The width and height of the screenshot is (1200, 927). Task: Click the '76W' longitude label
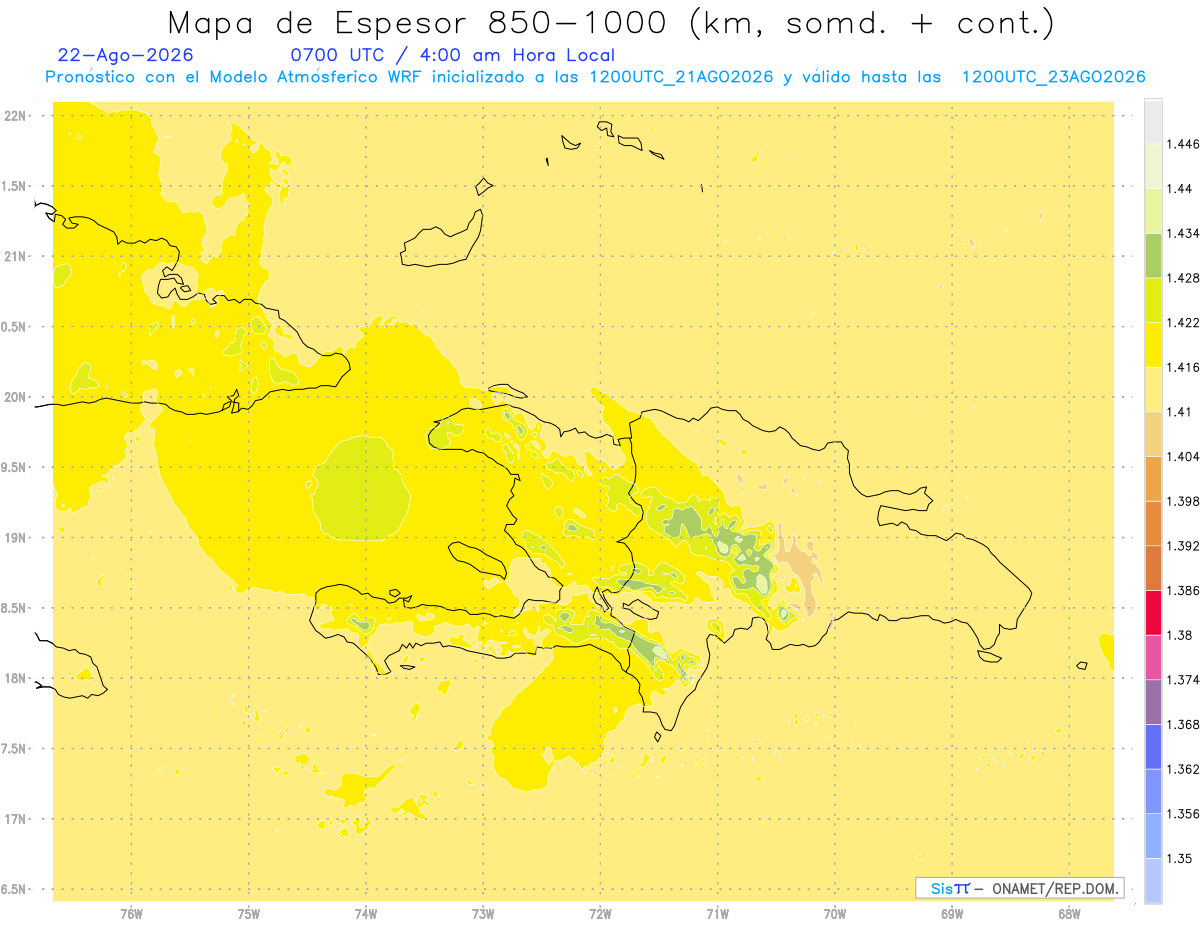click(x=131, y=913)
